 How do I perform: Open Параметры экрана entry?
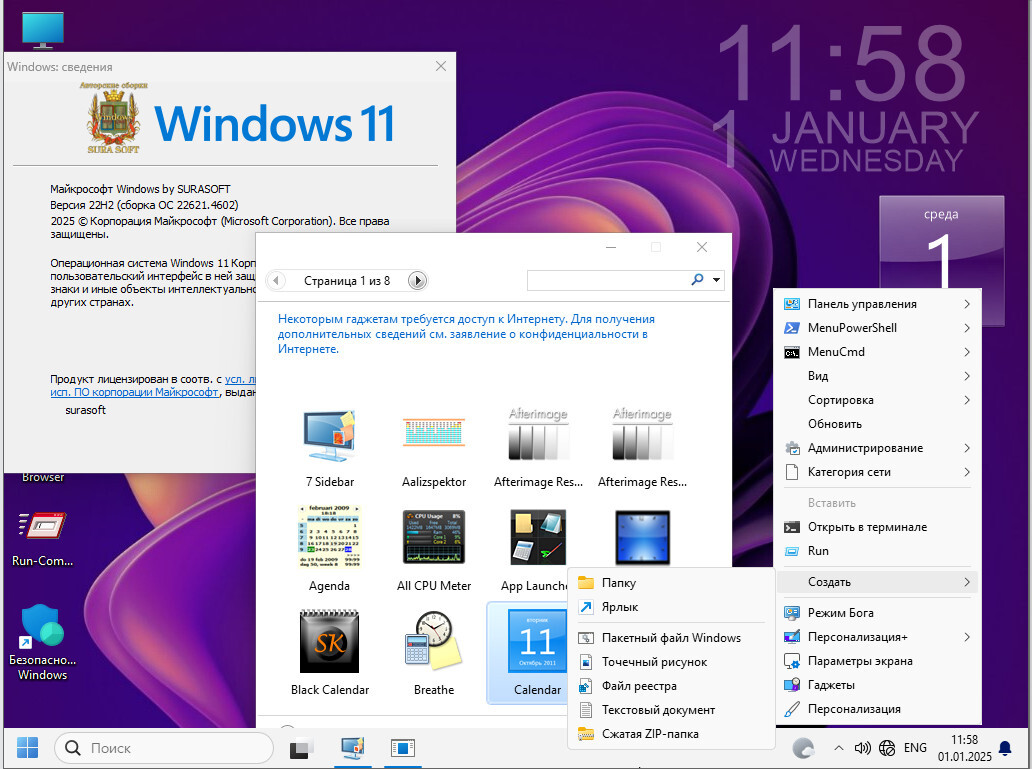[877, 661]
